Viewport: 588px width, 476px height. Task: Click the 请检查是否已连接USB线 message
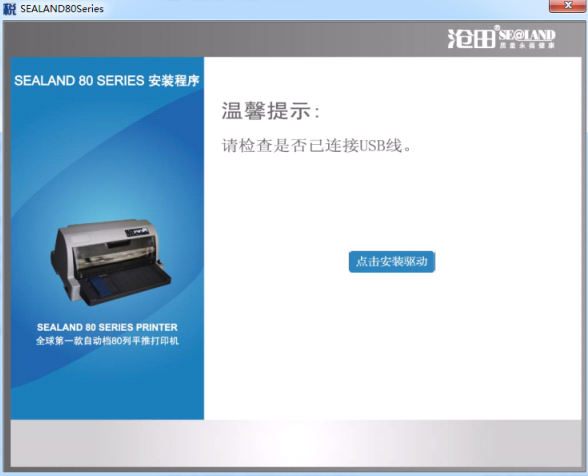(317, 146)
